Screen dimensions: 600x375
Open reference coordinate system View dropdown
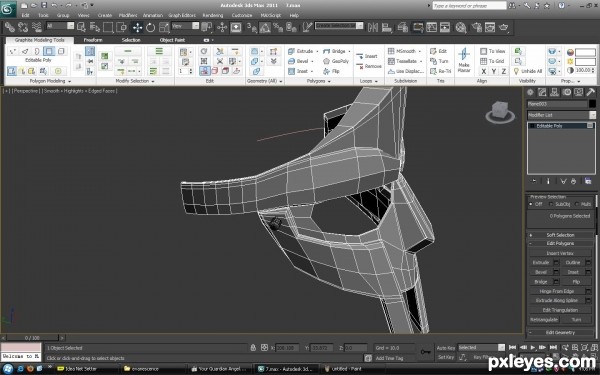pos(185,26)
